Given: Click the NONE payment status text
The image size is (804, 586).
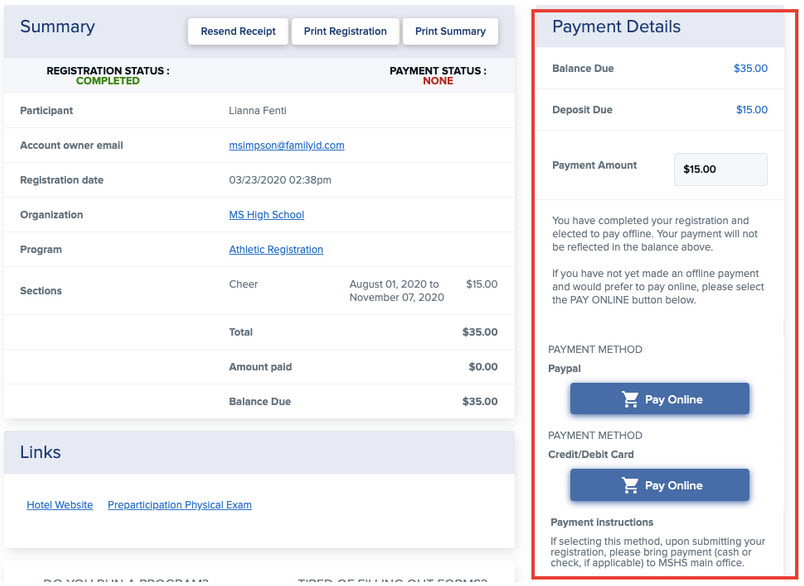Looking at the screenshot, I should [x=438, y=81].
